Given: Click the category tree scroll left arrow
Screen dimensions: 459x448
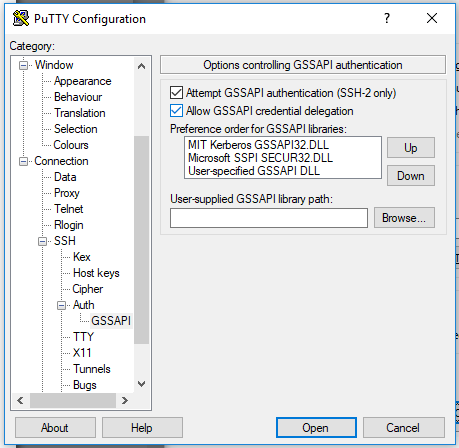Looking at the screenshot, I should (20, 400).
